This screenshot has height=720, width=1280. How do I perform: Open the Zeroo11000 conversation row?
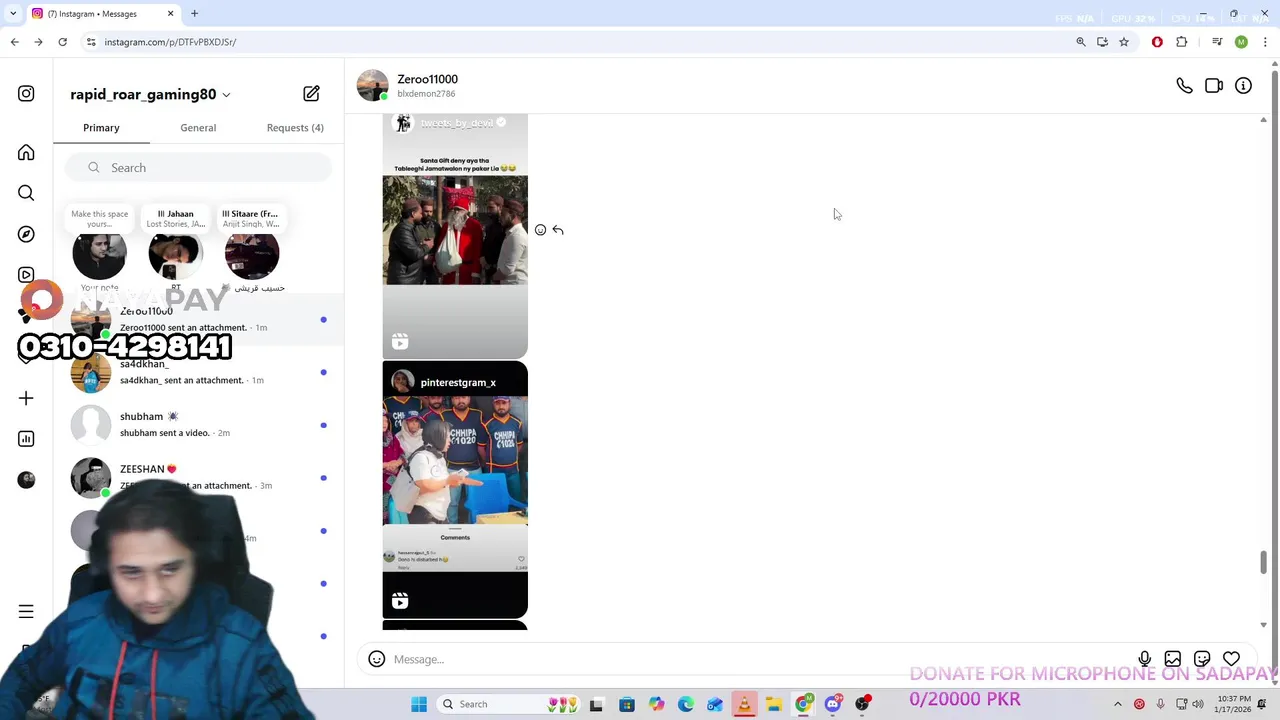(x=199, y=320)
